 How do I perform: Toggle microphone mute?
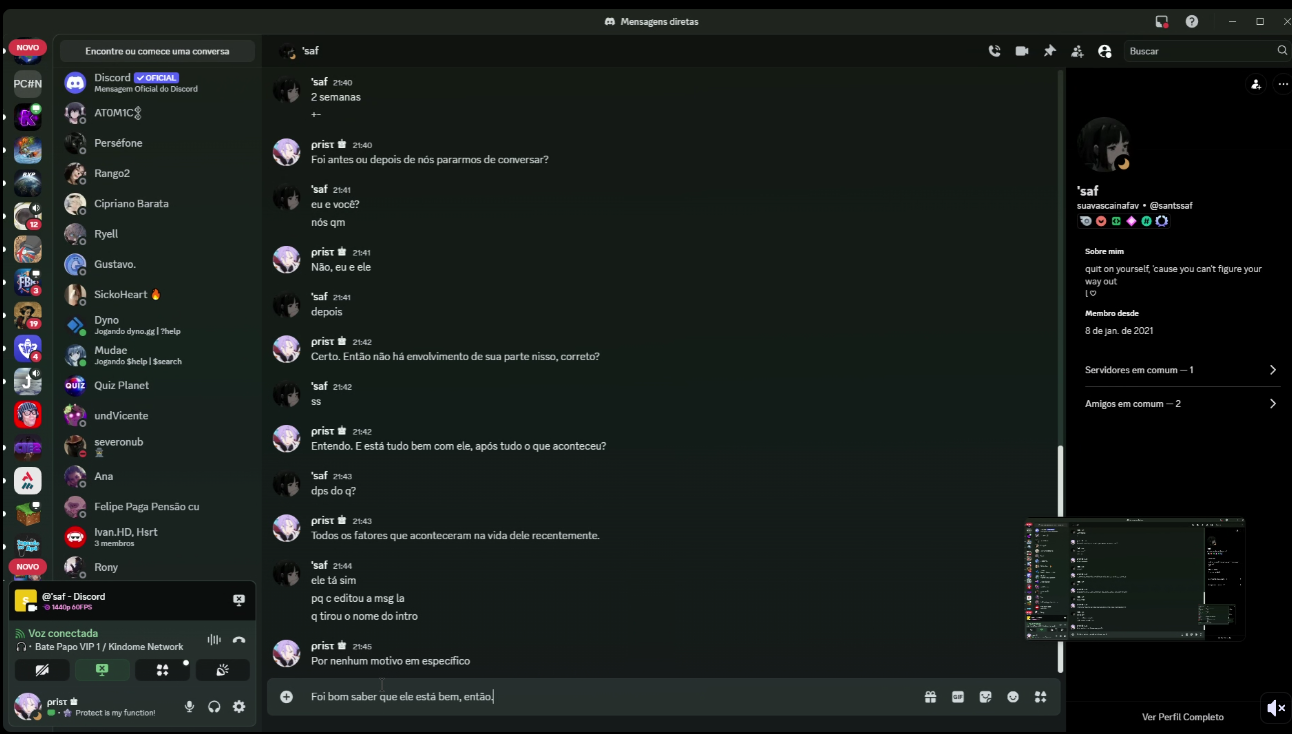point(189,707)
